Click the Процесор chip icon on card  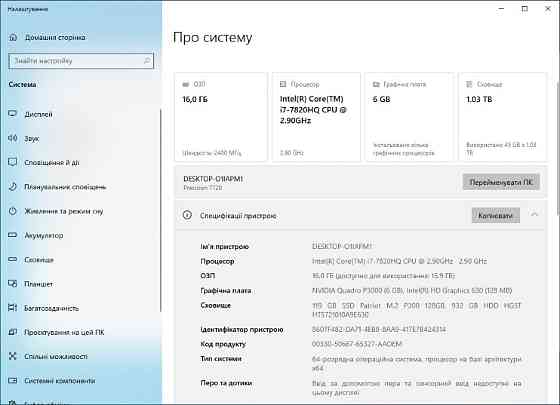pos(283,84)
